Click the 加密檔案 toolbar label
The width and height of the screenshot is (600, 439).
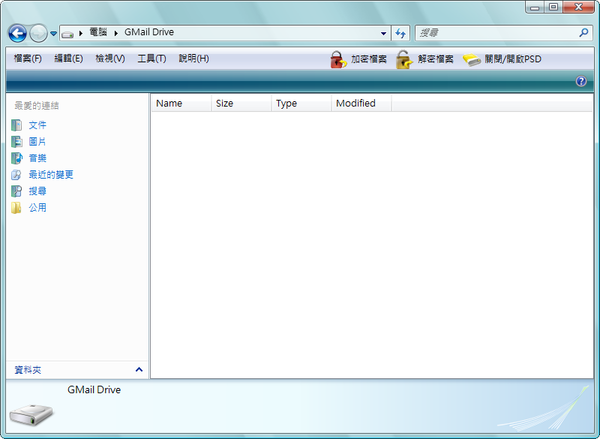coord(369,59)
